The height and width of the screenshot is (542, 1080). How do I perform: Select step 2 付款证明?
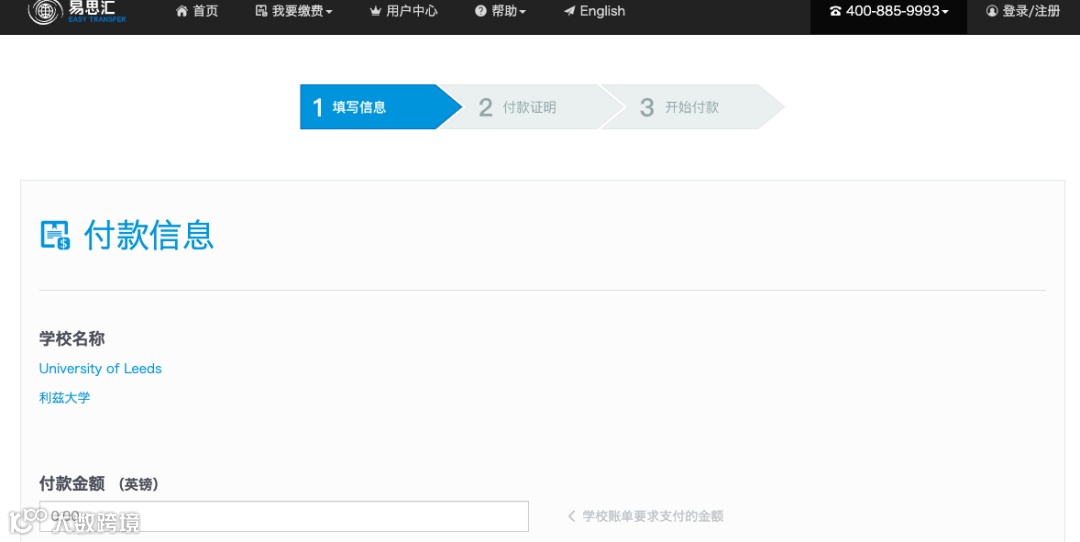coord(531,107)
